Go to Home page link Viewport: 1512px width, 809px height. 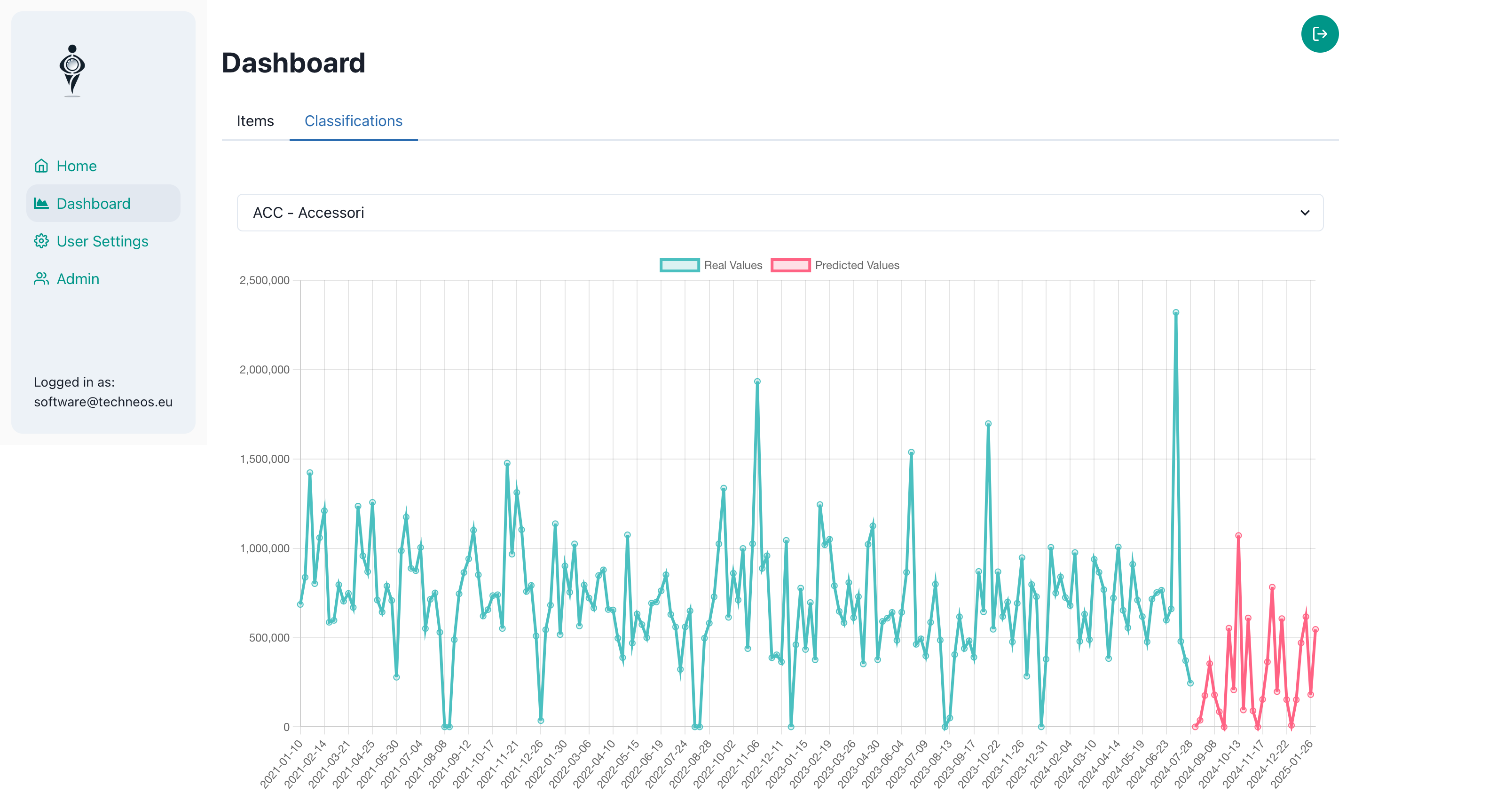[76, 166]
